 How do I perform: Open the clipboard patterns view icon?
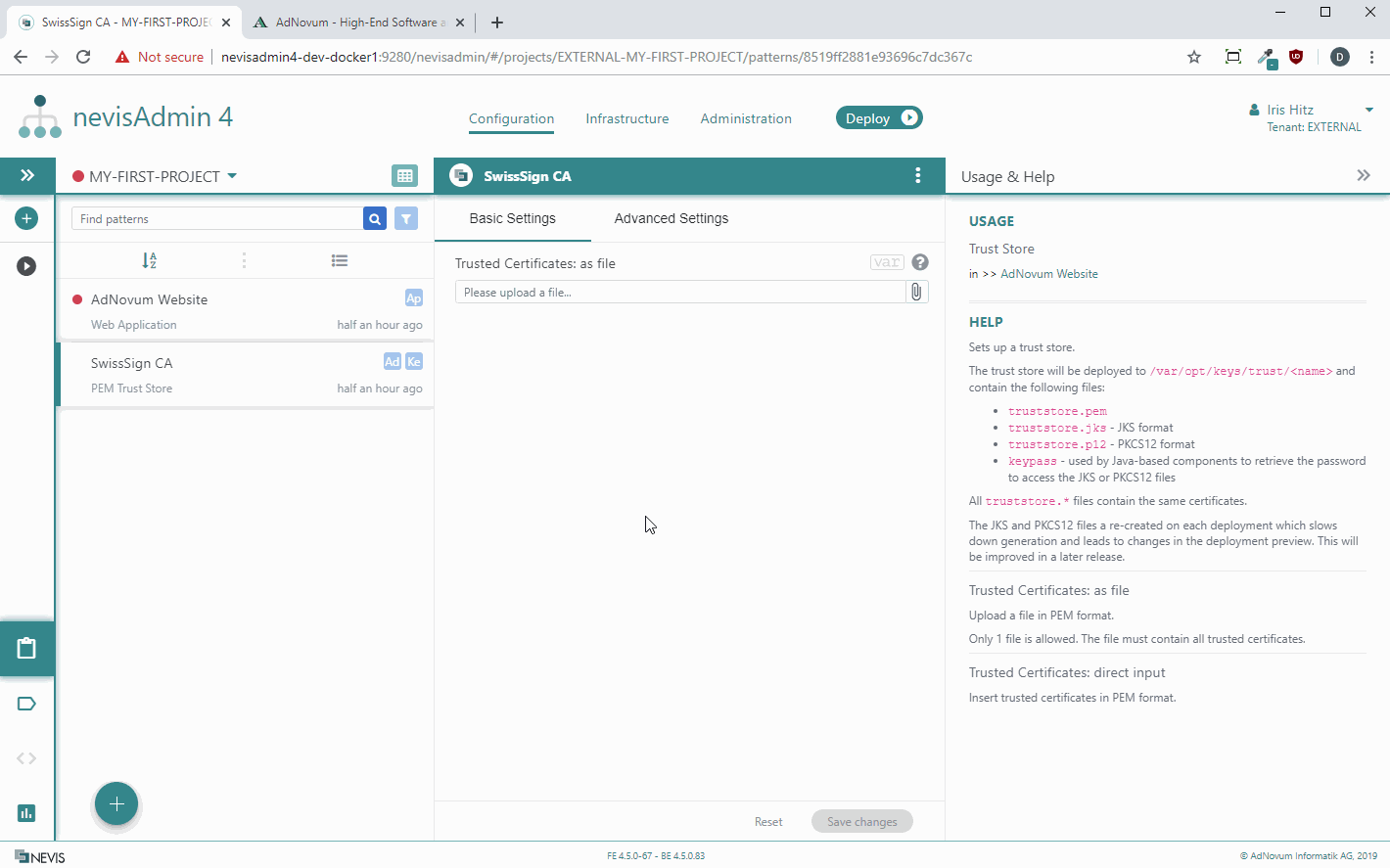[26, 648]
